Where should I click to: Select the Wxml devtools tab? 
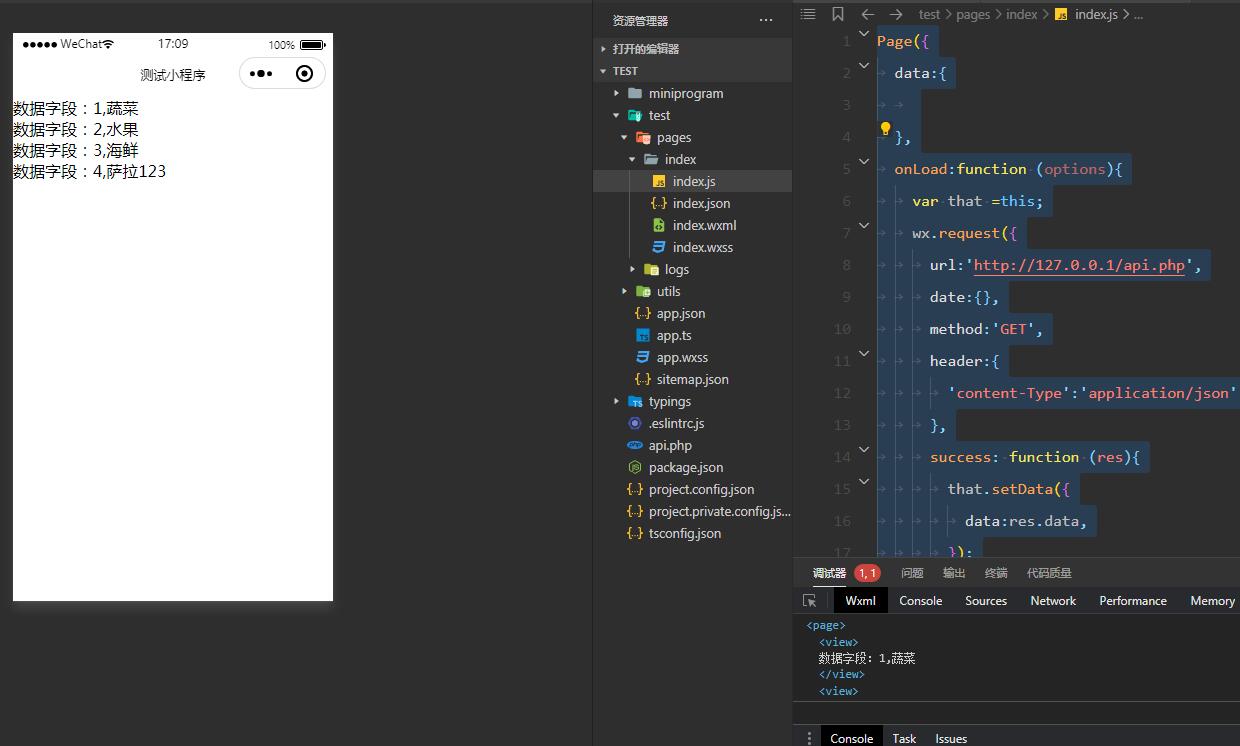[x=860, y=601]
